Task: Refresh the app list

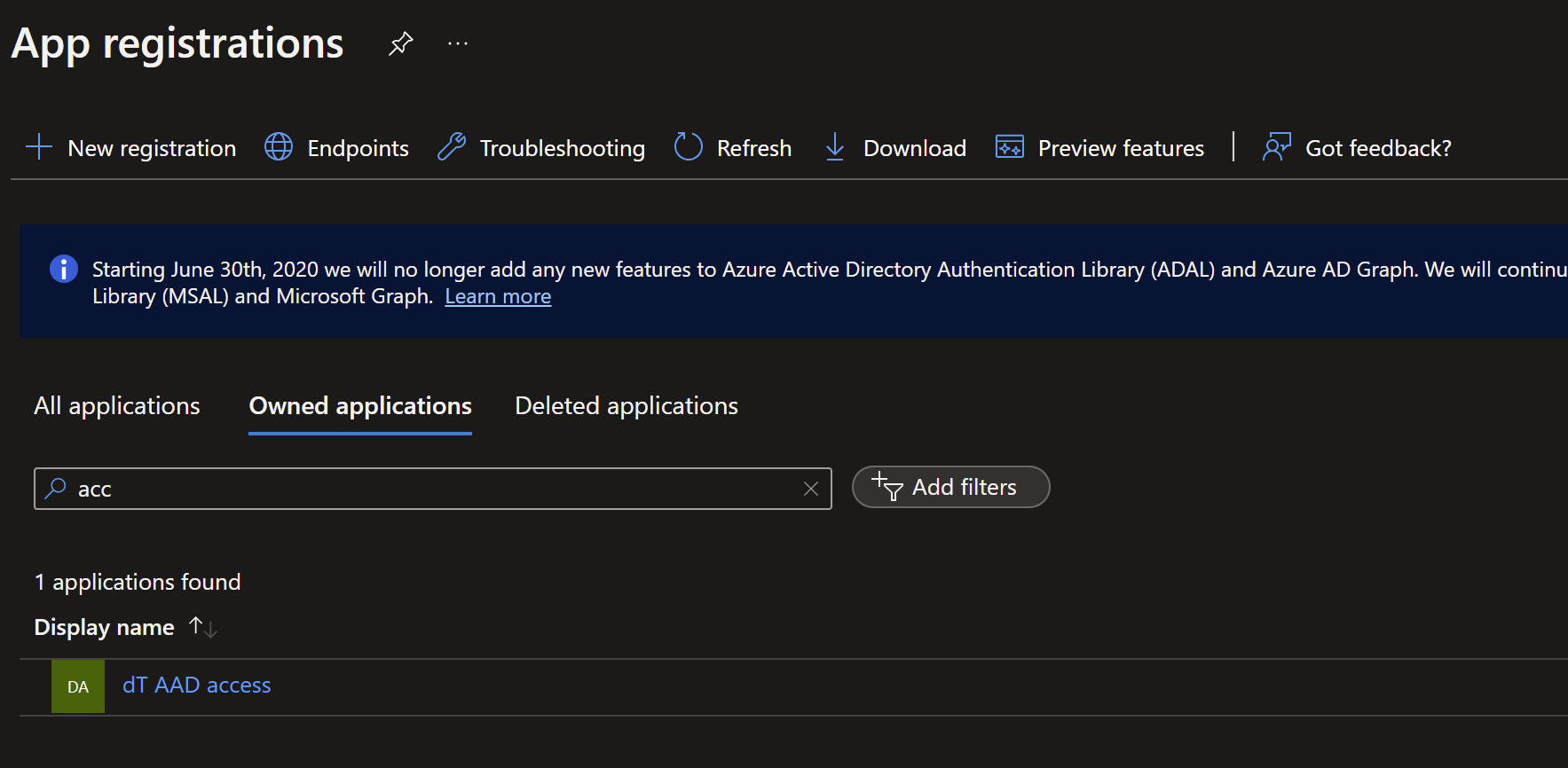Action: 732,147
